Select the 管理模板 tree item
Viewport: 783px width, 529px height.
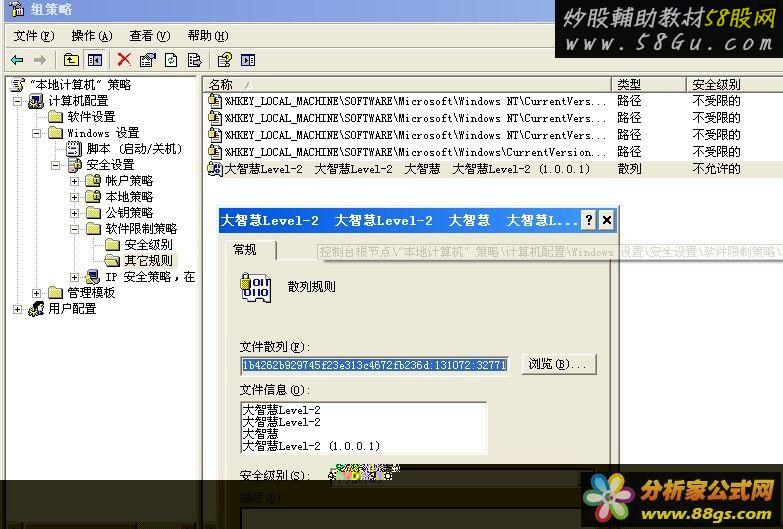[x=91, y=293]
